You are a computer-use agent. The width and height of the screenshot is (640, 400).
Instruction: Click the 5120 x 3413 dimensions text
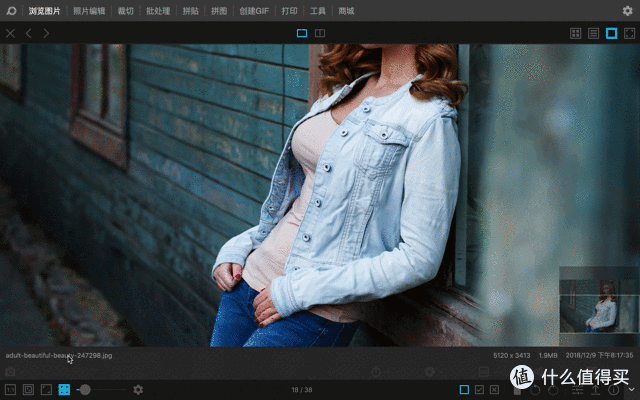[511, 356]
